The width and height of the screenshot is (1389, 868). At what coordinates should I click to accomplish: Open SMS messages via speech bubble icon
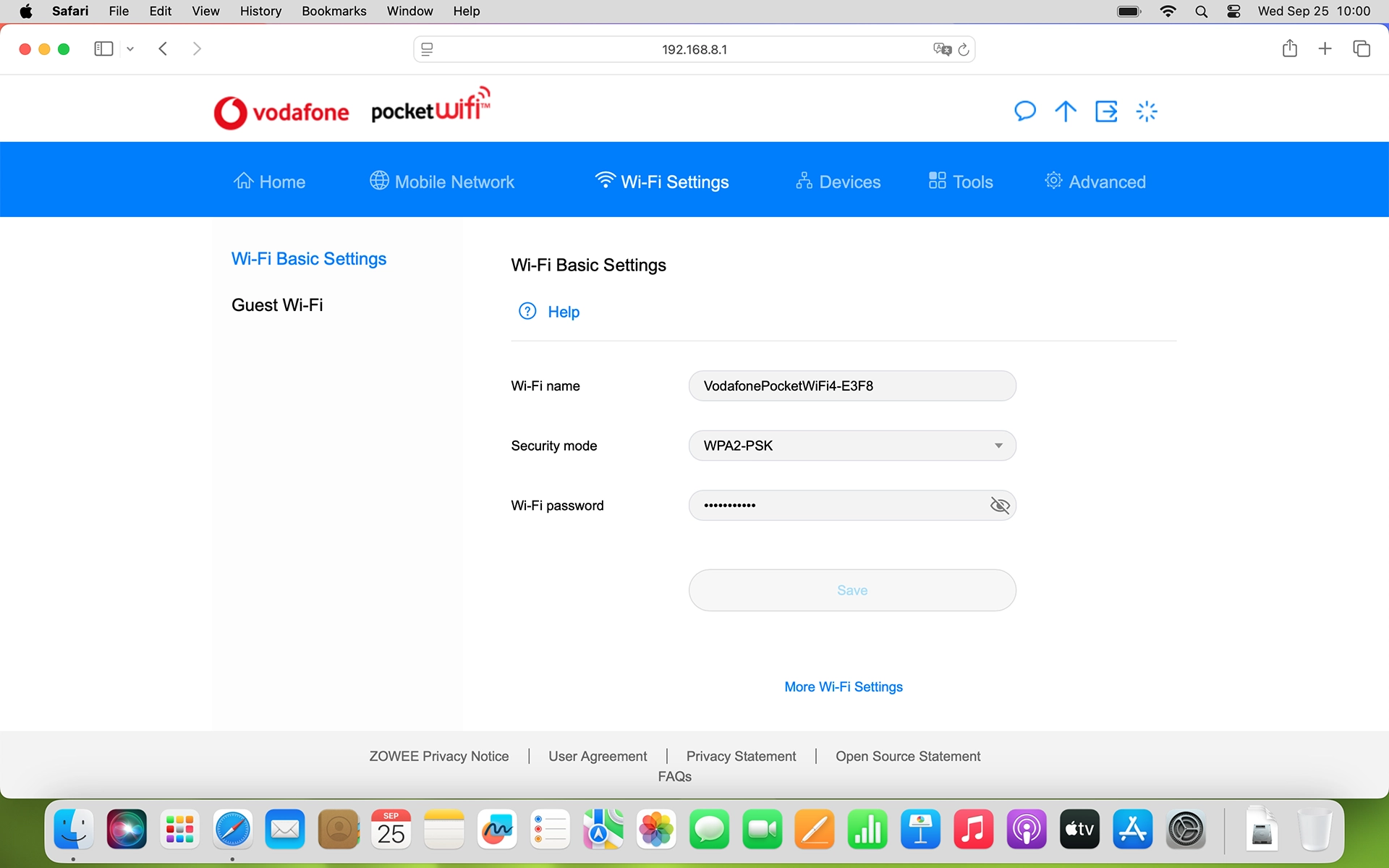point(1025,111)
